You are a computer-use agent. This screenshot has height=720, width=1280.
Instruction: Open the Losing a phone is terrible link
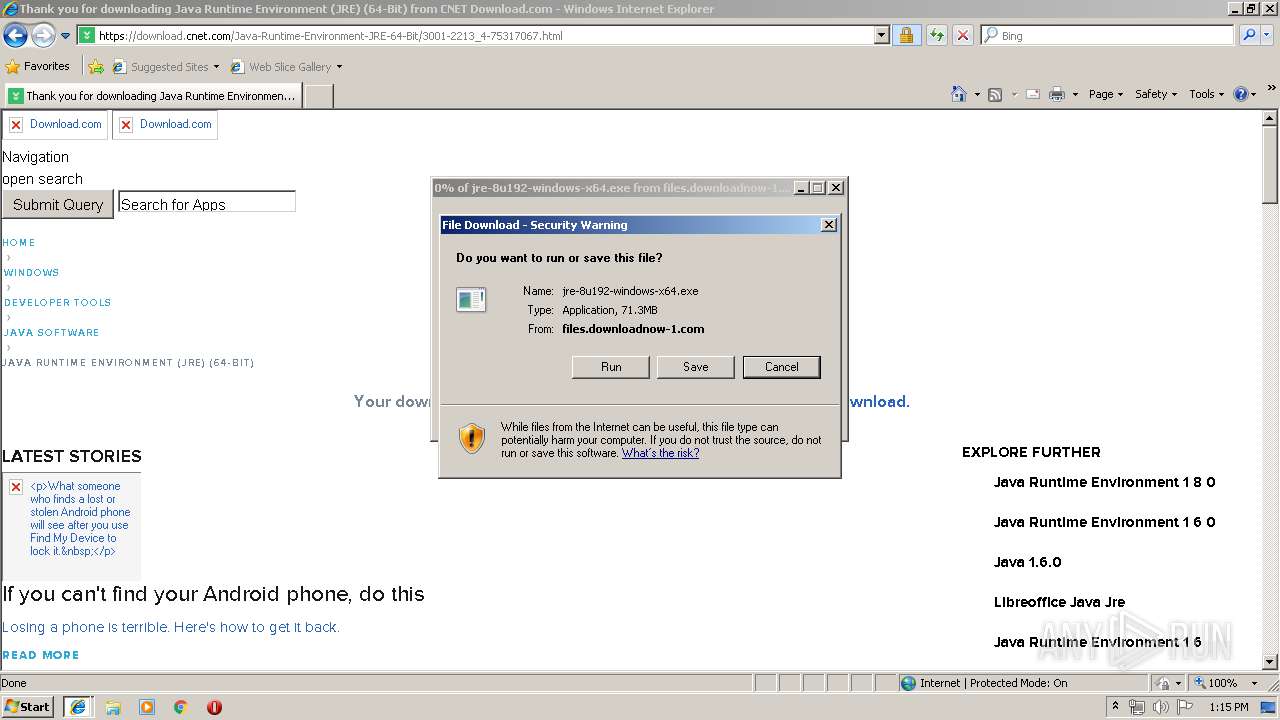171,627
